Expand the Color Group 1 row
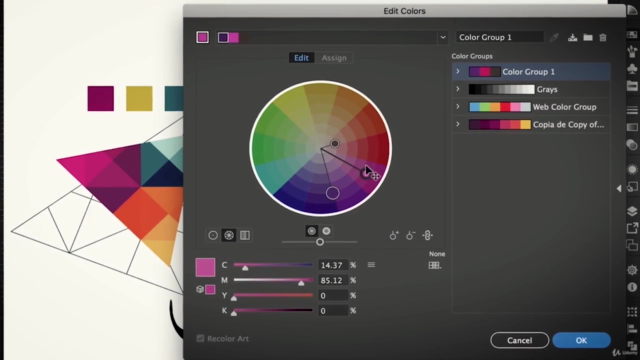Viewport: 640px width, 360px height. (x=458, y=71)
